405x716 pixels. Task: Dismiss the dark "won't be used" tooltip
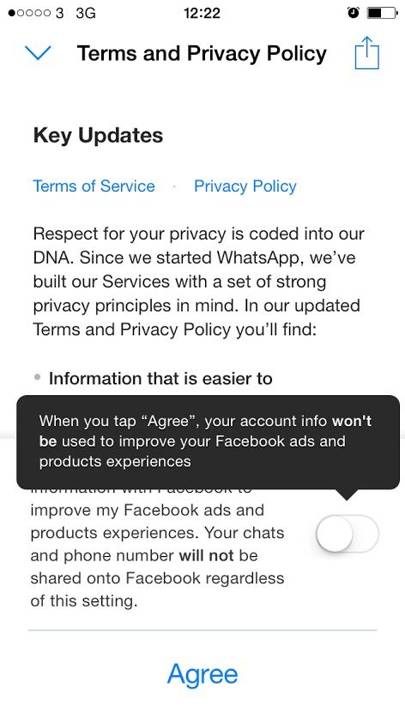coord(208,442)
